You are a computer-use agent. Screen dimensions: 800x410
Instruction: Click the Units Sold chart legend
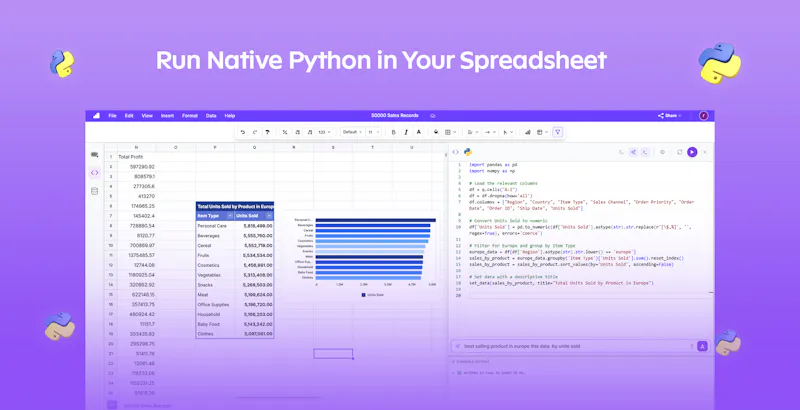click(x=373, y=295)
